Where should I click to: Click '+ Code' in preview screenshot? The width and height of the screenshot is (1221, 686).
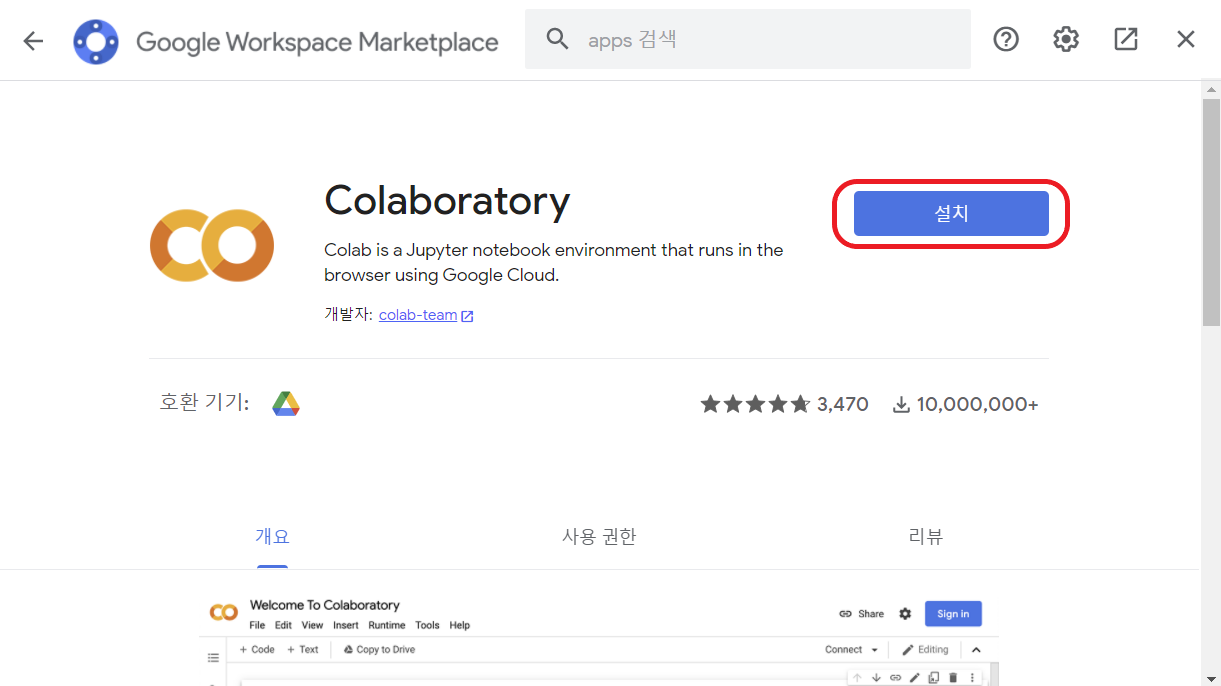click(257, 650)
